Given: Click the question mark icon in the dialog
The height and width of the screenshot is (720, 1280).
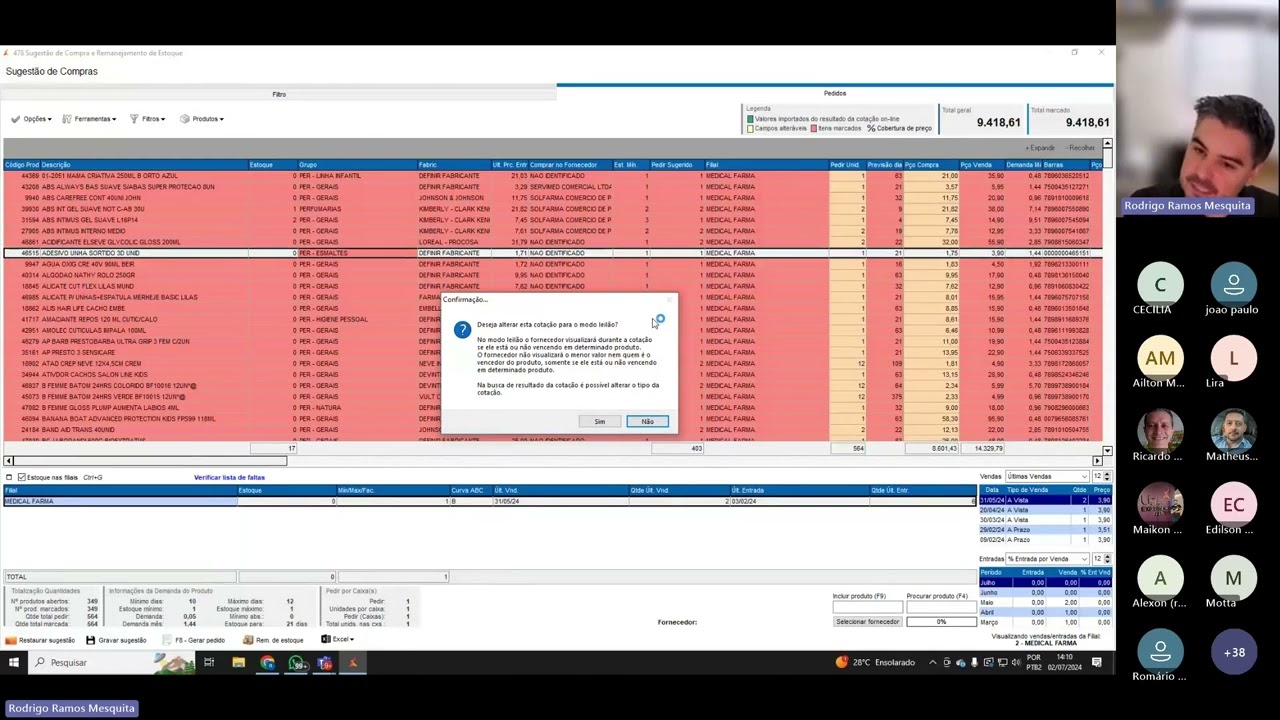Looking at the screenshot, I should pos(461,329).
